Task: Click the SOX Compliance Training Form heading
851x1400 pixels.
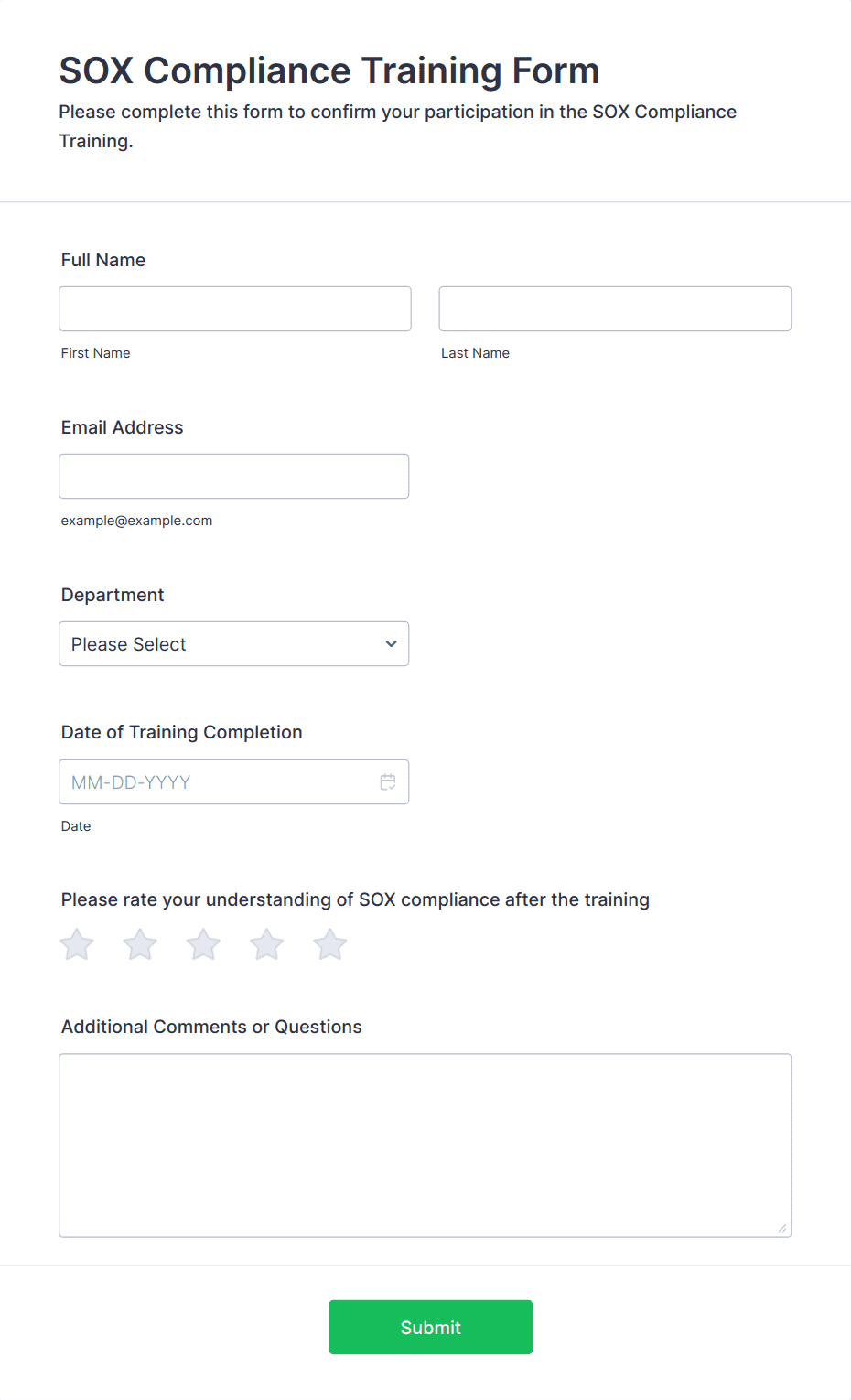Action: [x=329, y=70]
